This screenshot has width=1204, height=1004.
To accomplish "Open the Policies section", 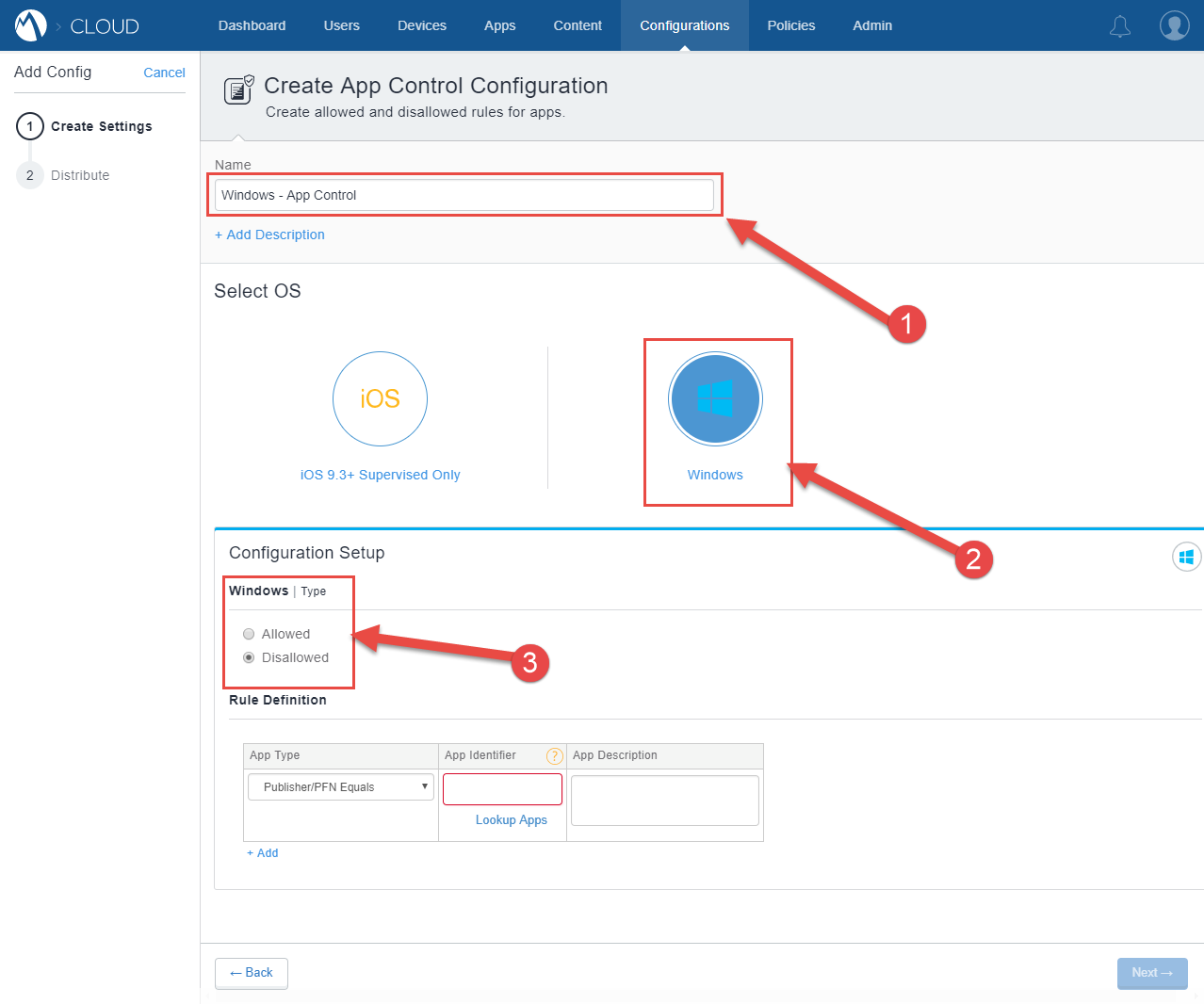I will [x=790, y=25].
